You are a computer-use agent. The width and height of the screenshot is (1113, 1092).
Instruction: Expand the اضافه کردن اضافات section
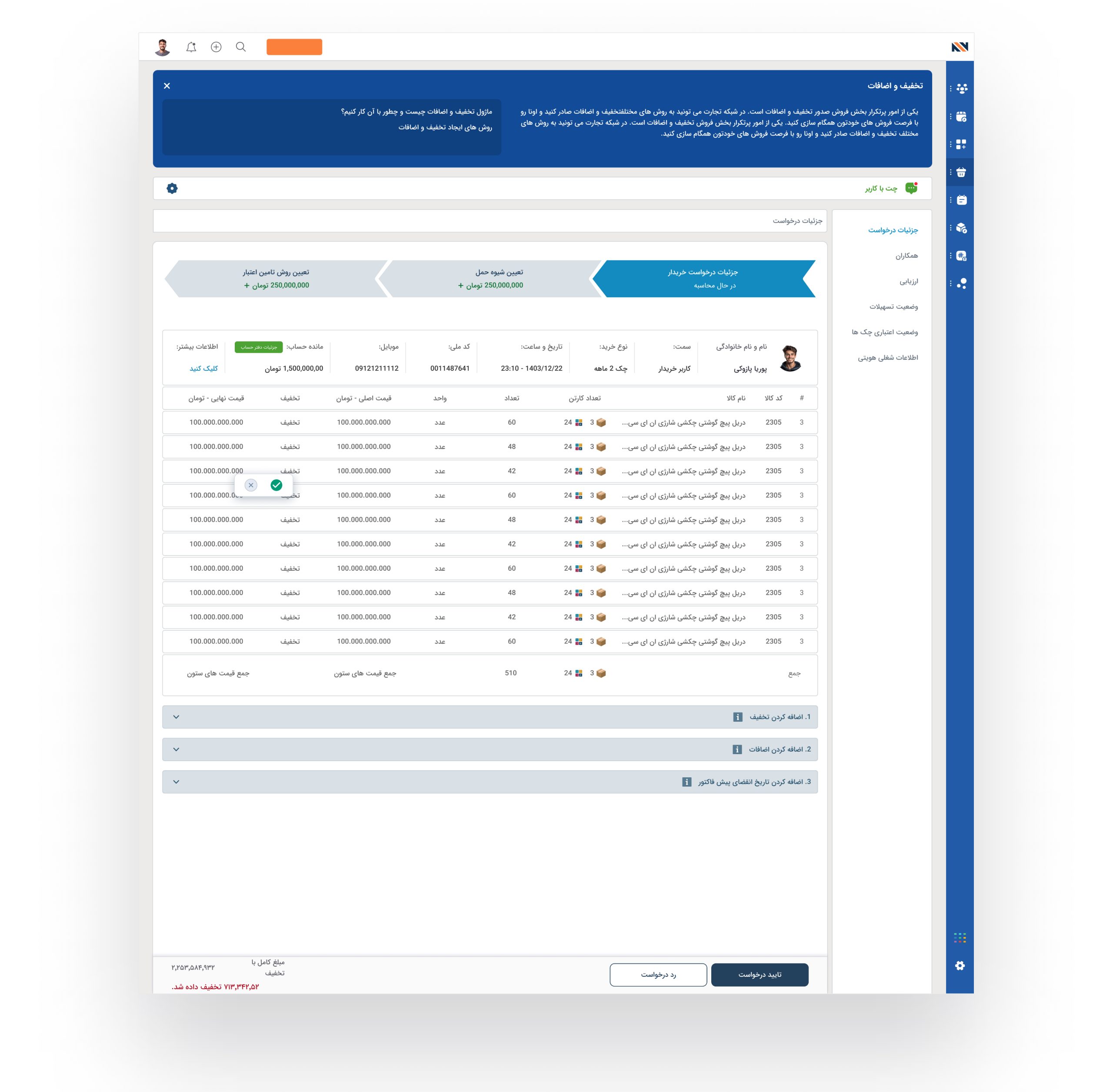click(x=176, y=749)
